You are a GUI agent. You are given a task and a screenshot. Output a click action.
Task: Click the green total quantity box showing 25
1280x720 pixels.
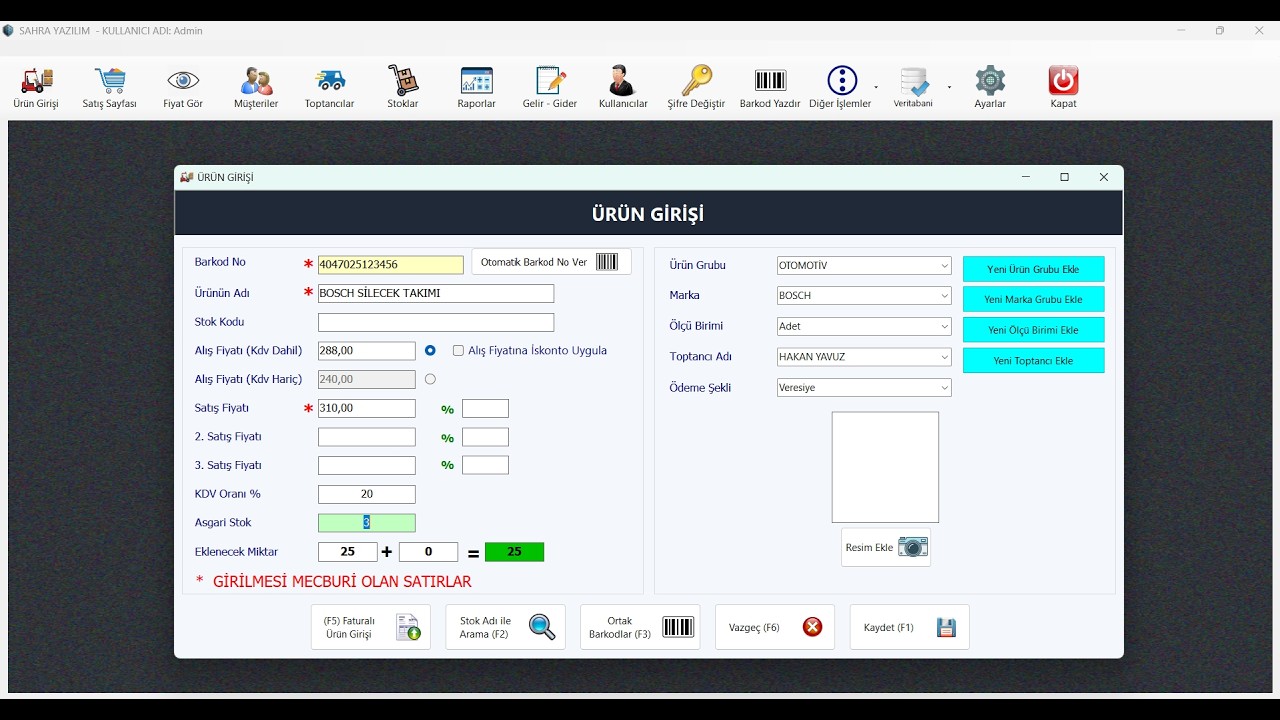514,552
